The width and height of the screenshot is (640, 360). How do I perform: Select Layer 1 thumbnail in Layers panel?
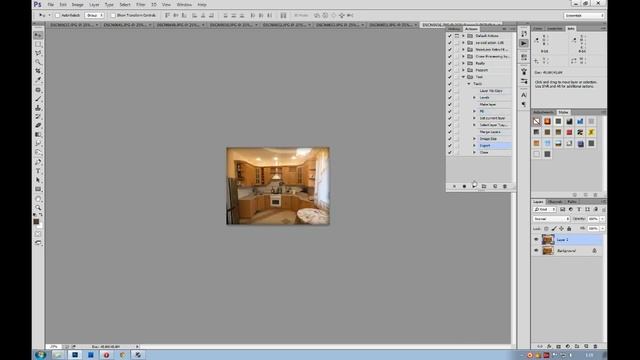[x=548, y=240]
